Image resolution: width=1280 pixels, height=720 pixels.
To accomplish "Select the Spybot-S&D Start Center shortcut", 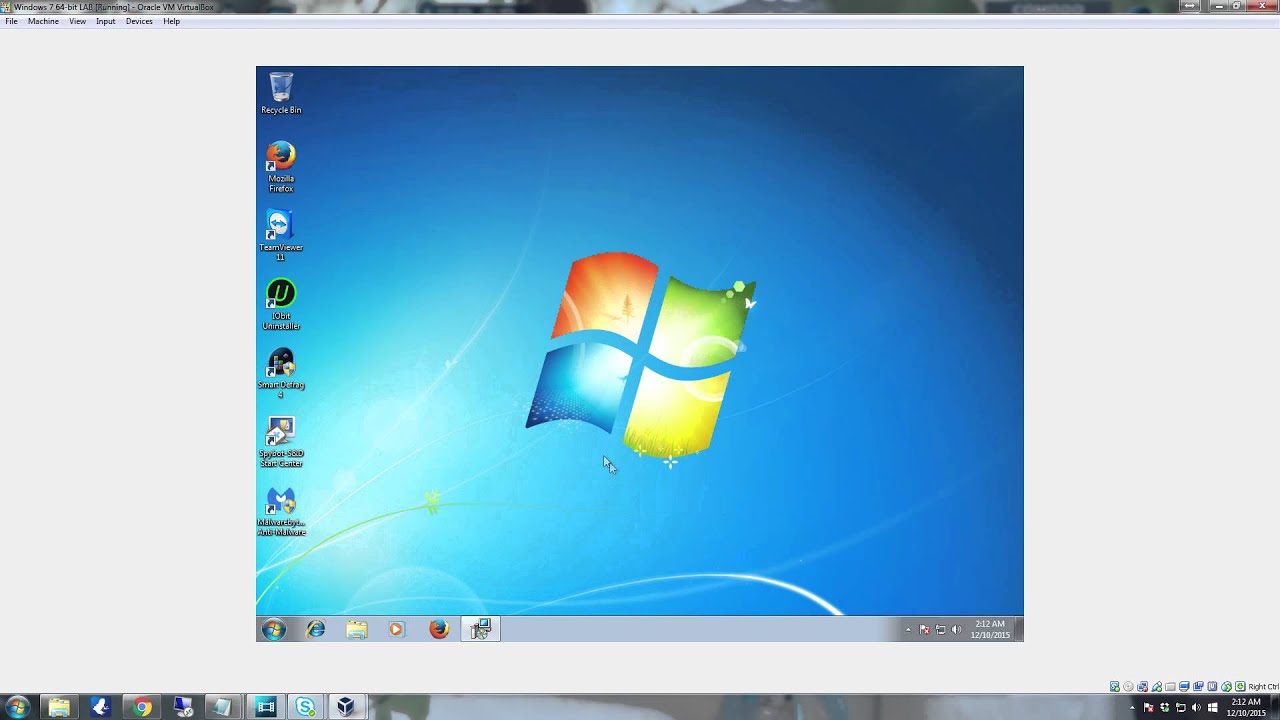I will pos(281,443).
